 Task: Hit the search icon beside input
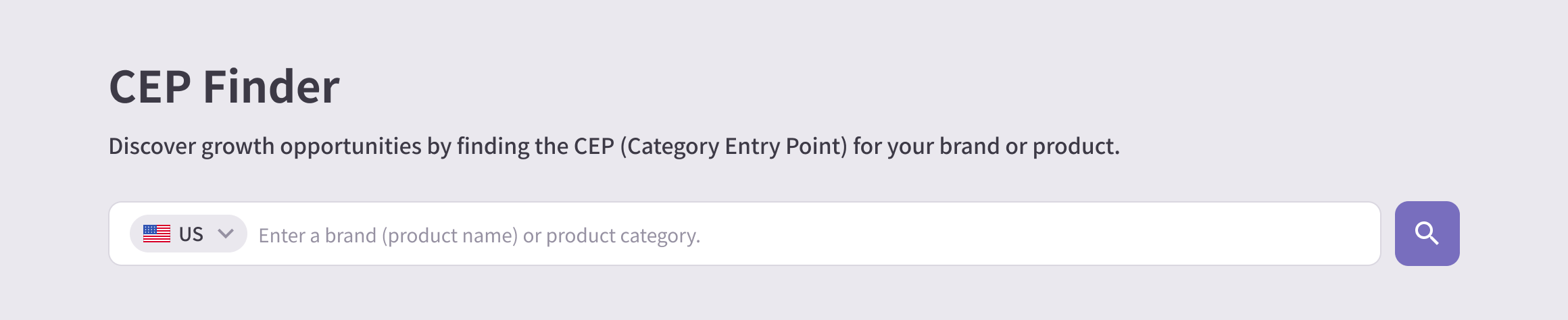[1427, 234]
